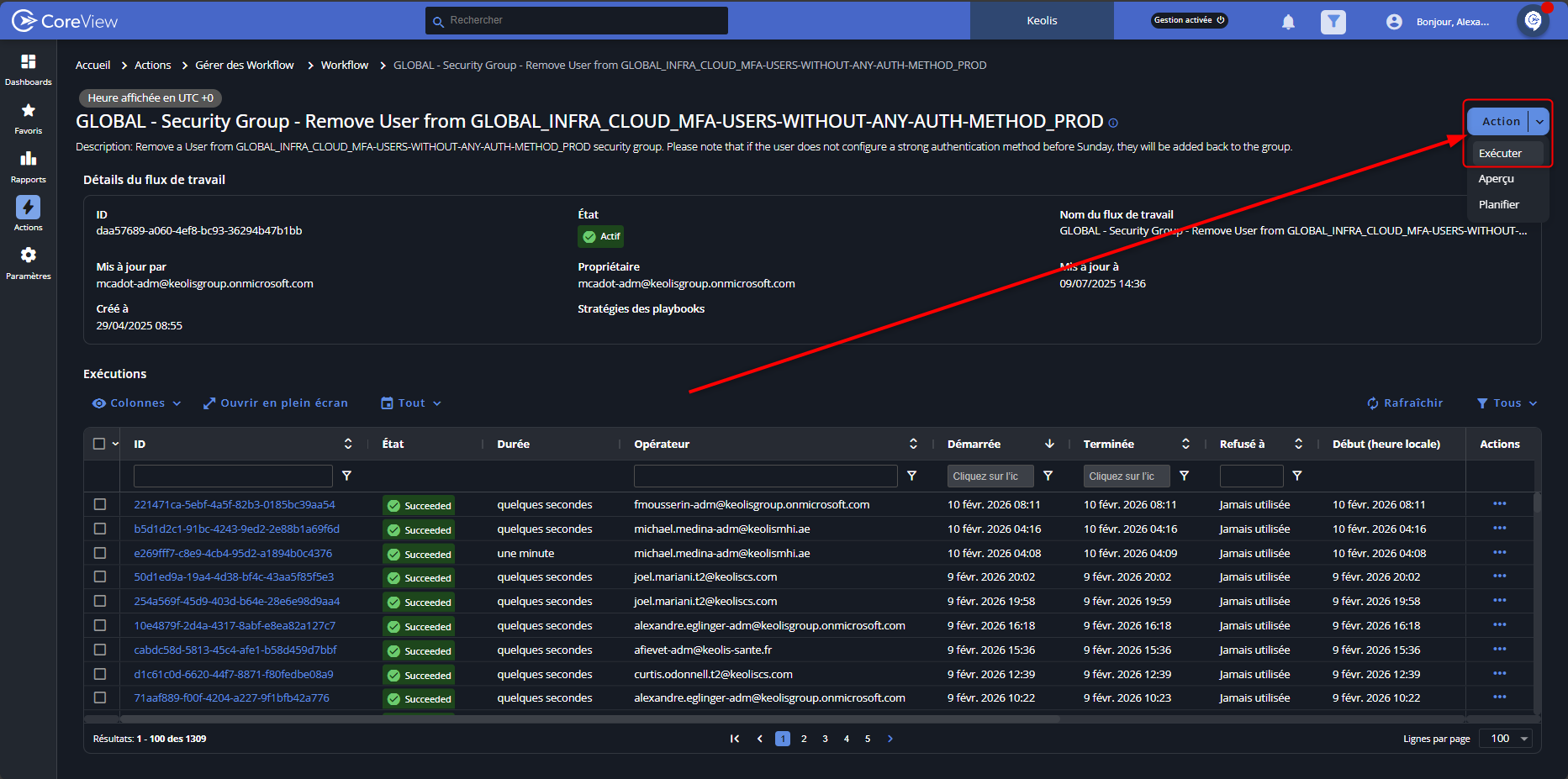1568x779 pixels.
Task: Click the notifications bell icon
Action: point(1288,22)
